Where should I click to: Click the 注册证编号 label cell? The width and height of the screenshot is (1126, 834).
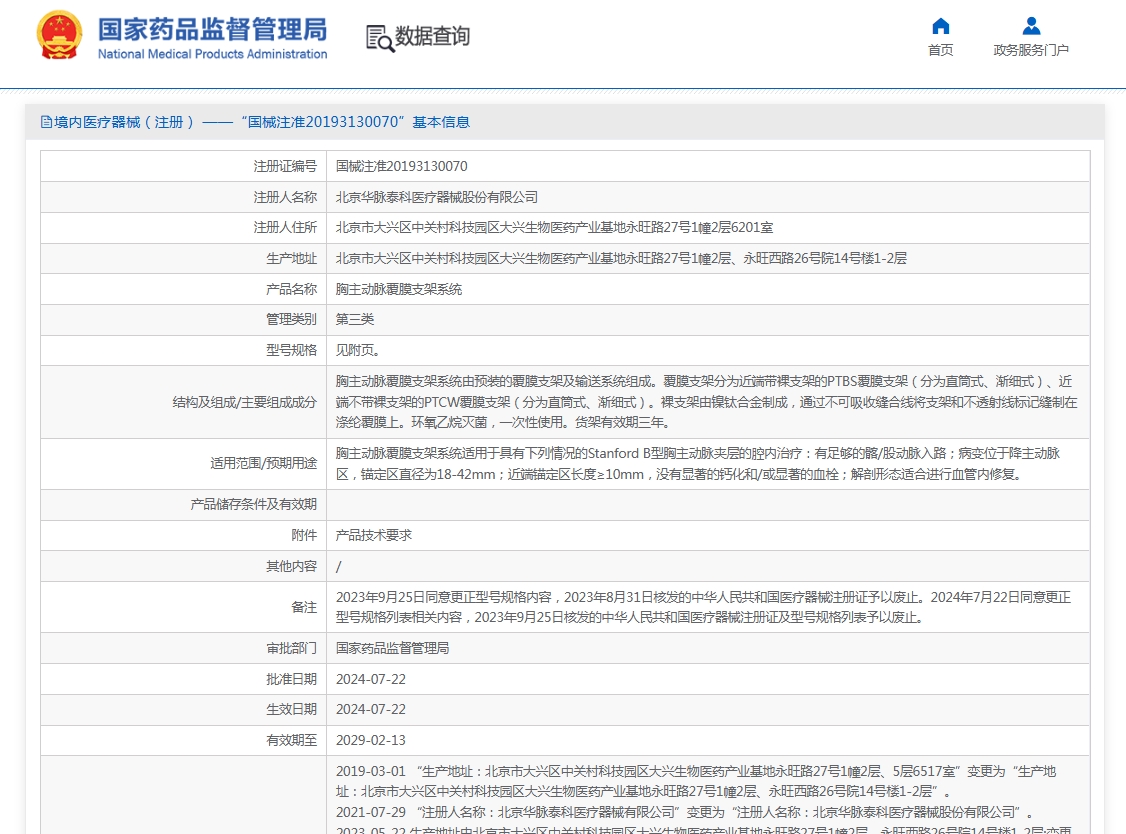click(184, 167)
